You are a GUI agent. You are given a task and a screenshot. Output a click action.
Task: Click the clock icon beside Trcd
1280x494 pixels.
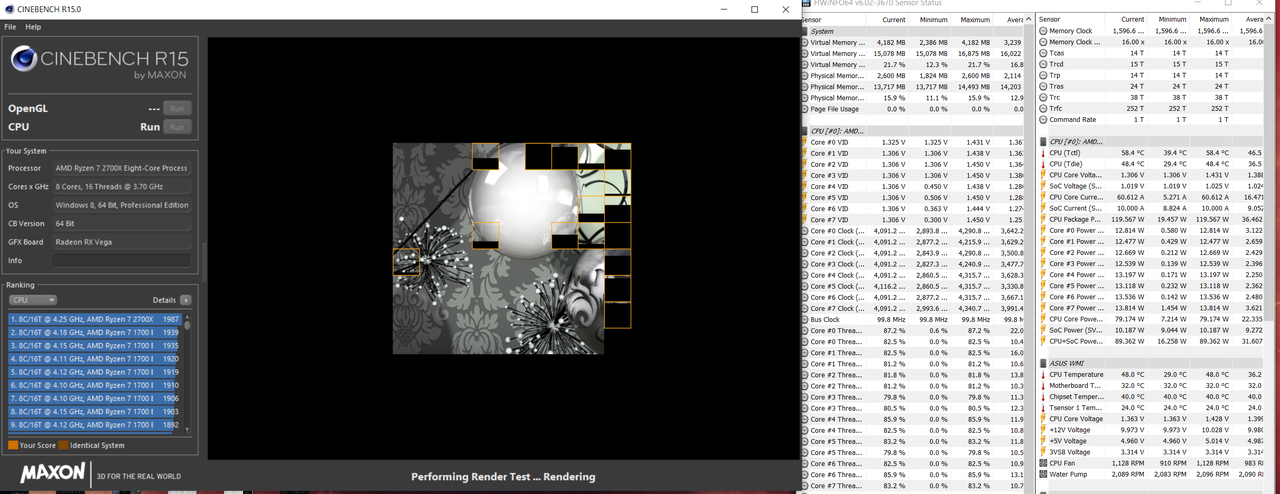click(1043, 64)
